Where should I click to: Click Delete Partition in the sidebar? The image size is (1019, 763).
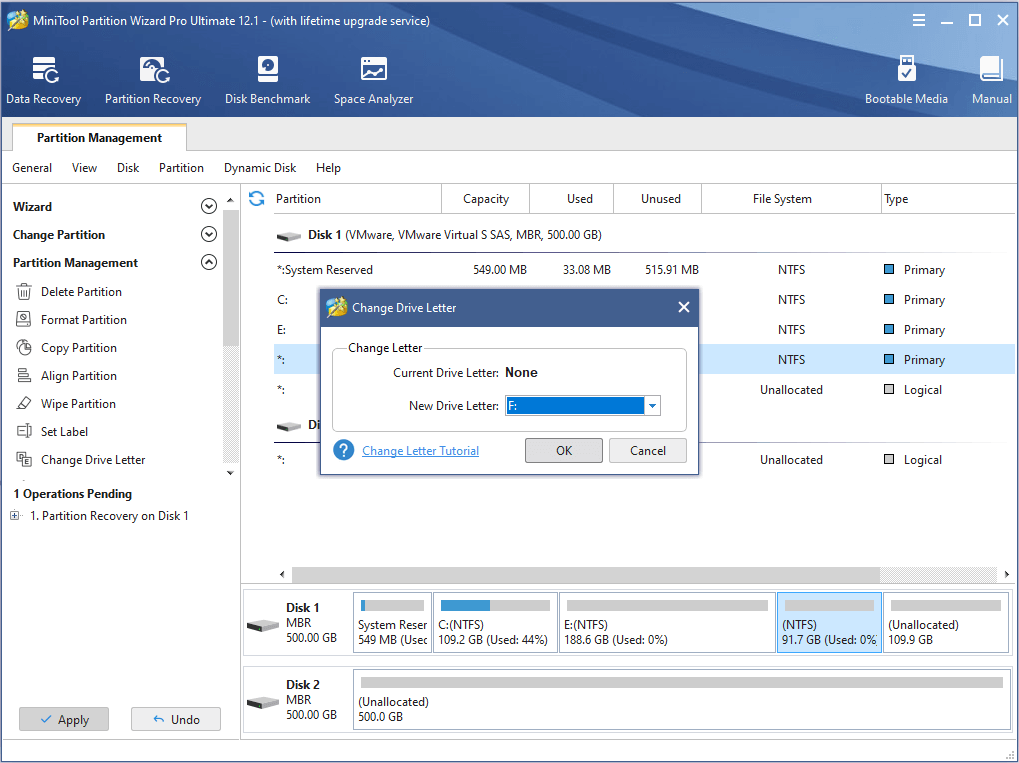click(x=81, y=292)
